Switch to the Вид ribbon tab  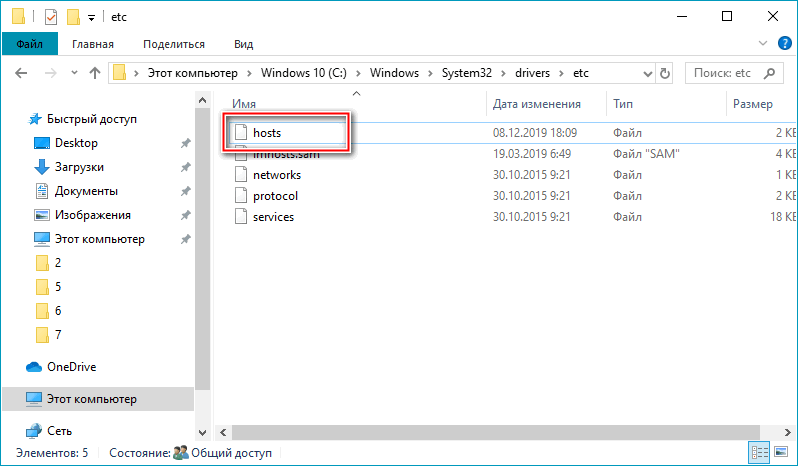point(243,44)
